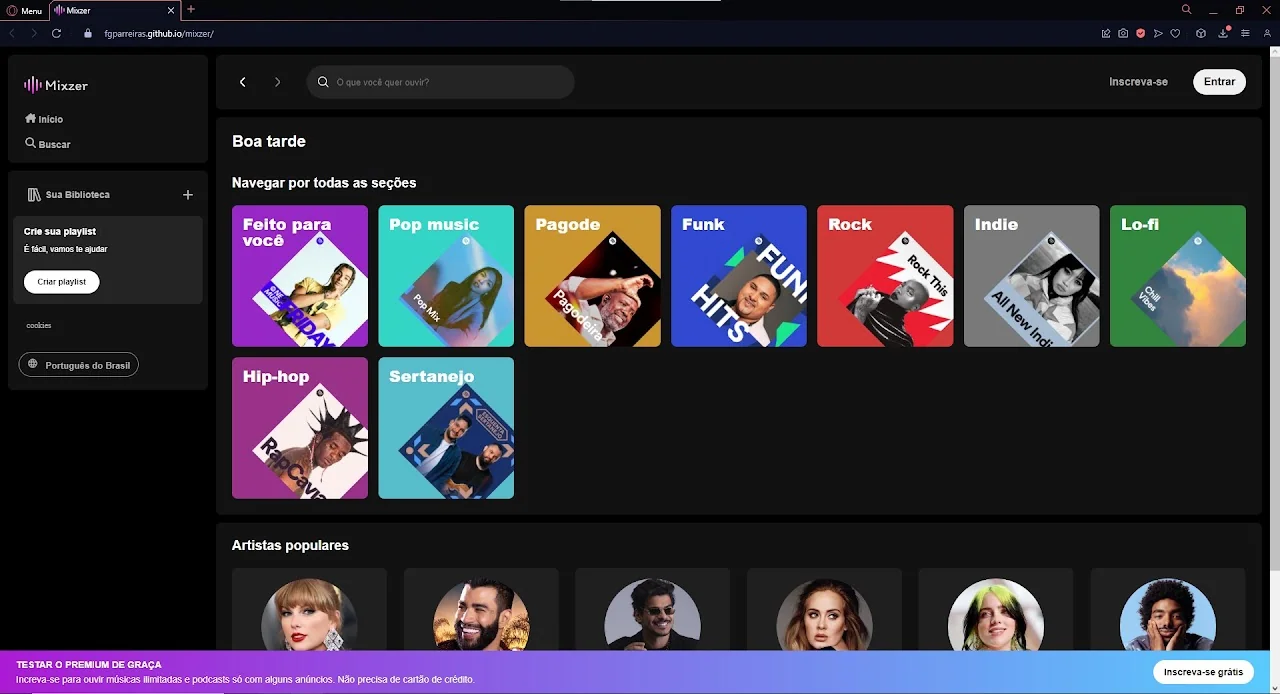The height and width of the screenshot is (694, 1280).
Task: Open the easy setup sliders icon
Action: (x=1245, y=33)
